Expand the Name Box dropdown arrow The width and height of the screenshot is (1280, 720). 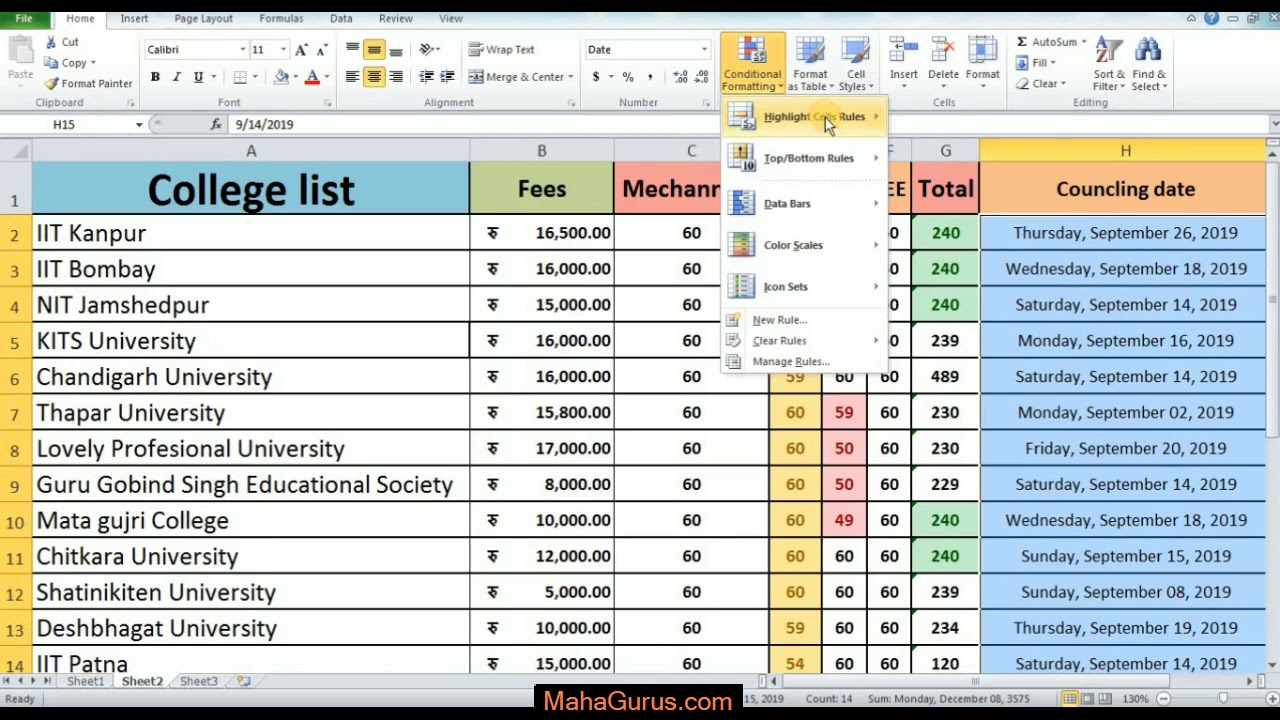tap(139, 124)
